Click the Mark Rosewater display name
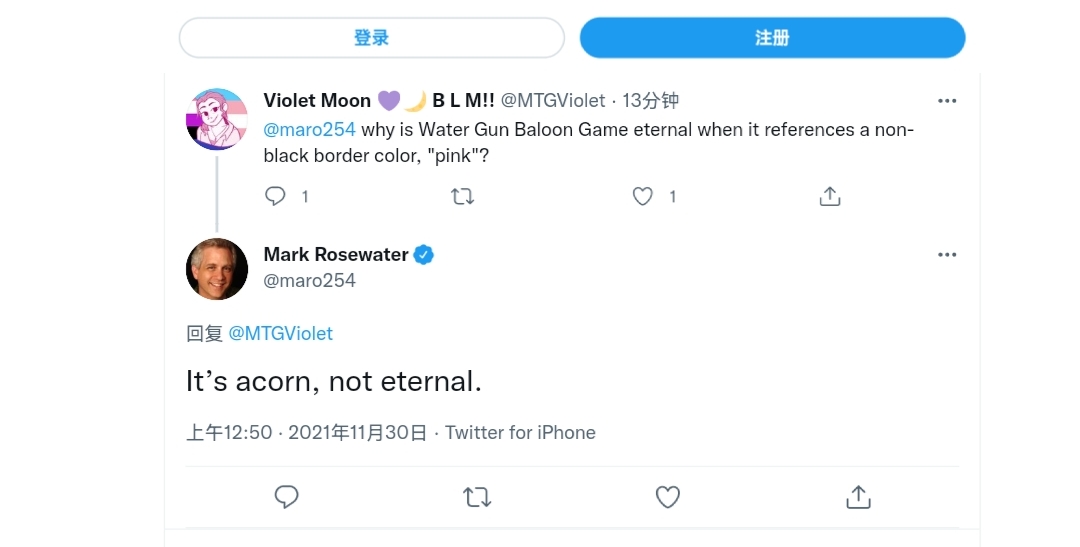The width and height of the screenshot is (1080, 547). [335, 255]
